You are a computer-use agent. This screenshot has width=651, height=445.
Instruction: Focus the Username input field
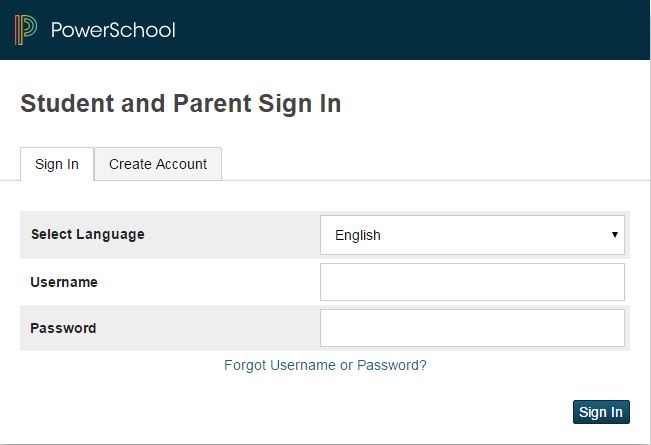tap(472, 282)
